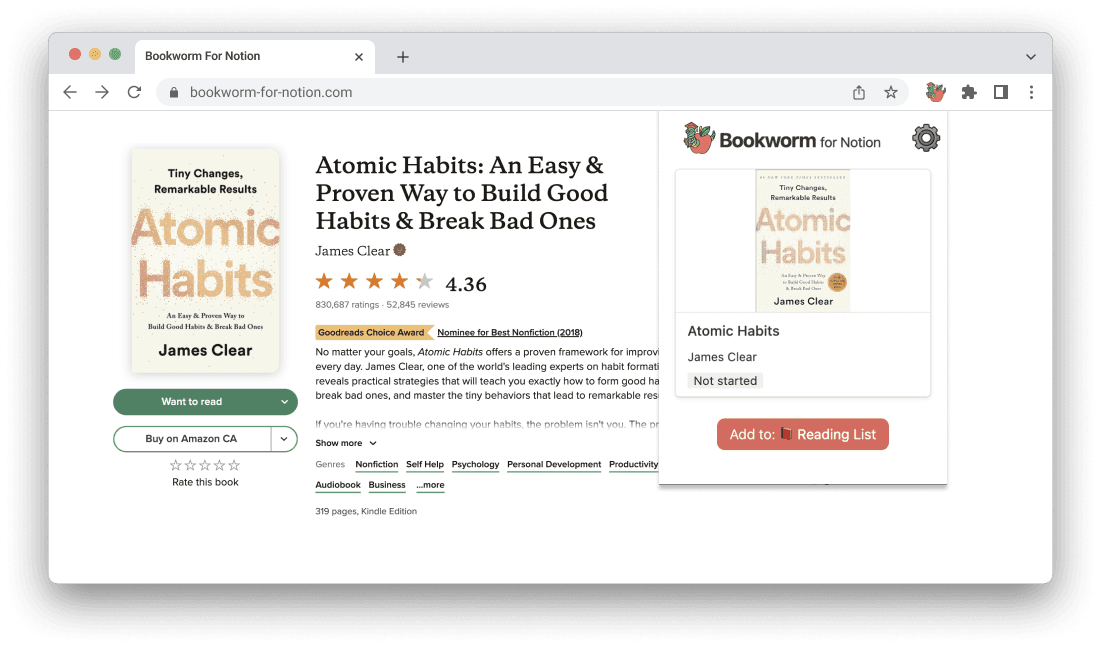Reload the page
The width and height of the screenshot is (1101, 648).
[134, 91]
